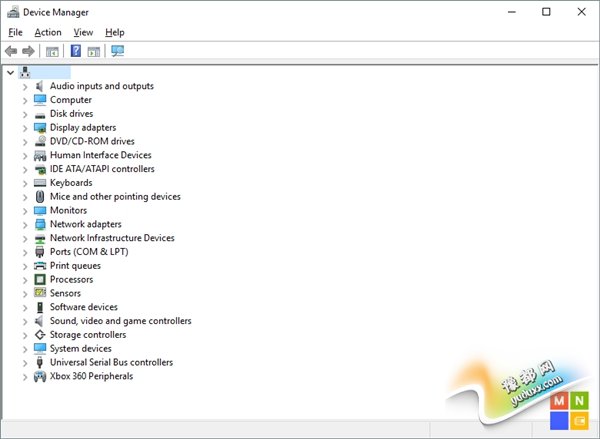Open the View menu
The image size is (600, 439).
pos(83,32)
